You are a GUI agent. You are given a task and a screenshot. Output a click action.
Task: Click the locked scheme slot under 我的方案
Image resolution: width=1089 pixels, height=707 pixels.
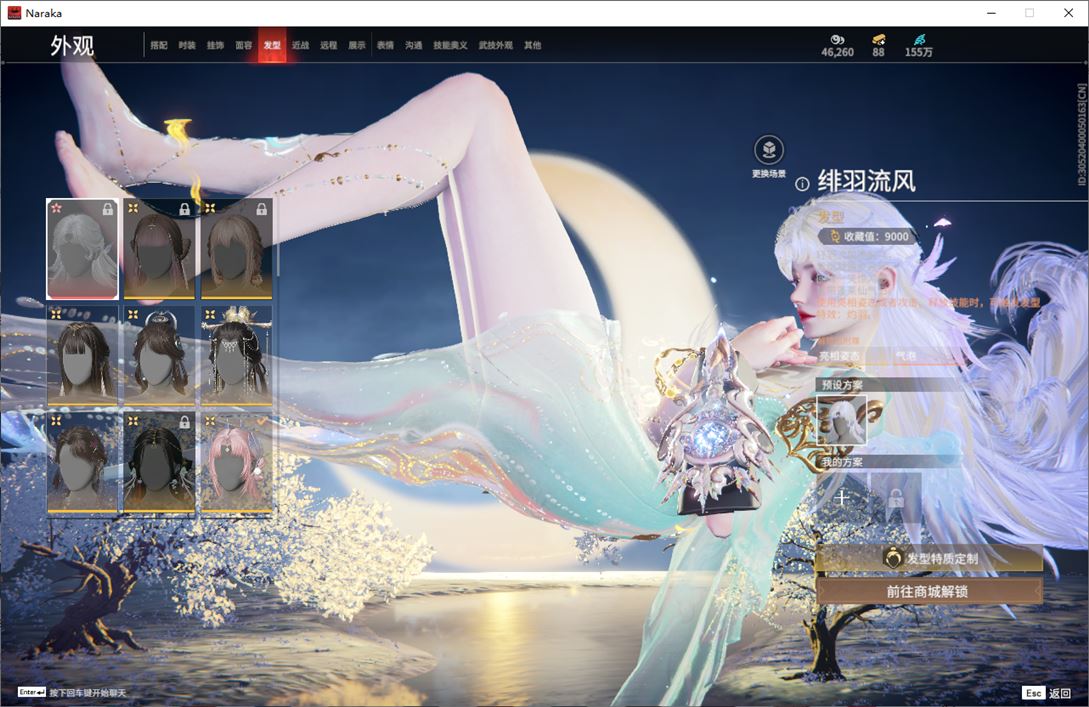point(896,498)
